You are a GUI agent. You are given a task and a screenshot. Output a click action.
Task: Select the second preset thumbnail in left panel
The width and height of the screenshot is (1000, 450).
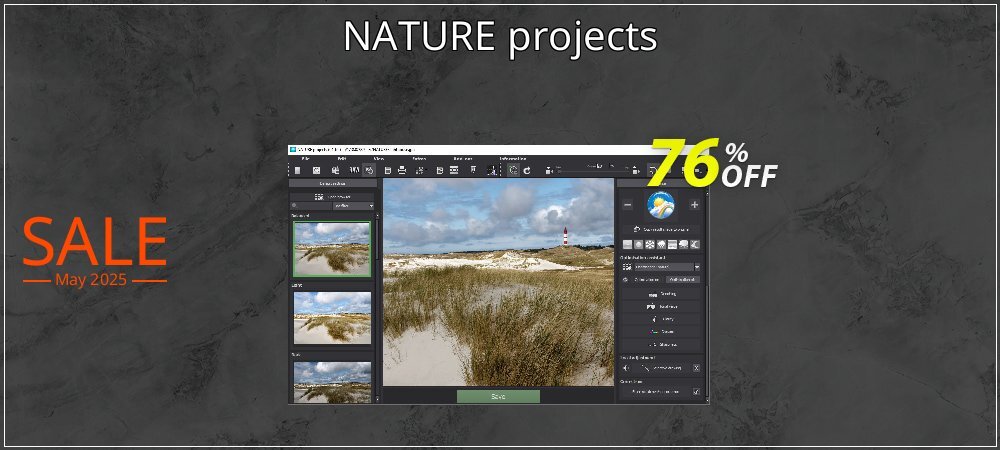pyautogui.click(x=332, y=317)
